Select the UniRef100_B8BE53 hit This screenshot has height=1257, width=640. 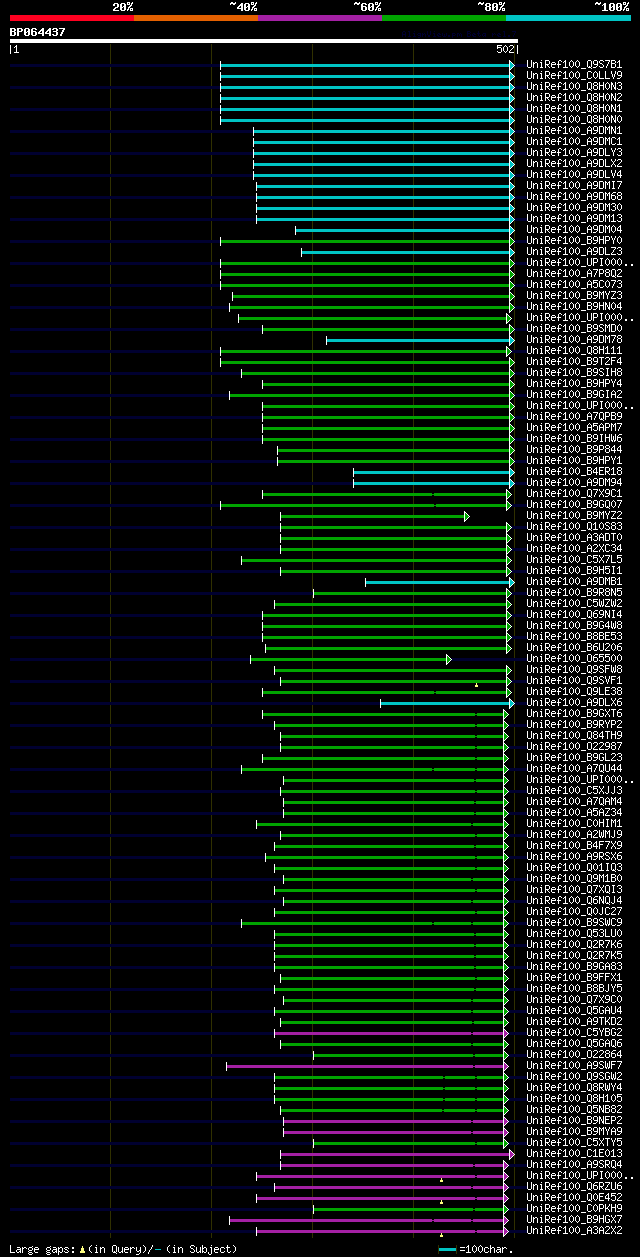click(x=574, y=636)
